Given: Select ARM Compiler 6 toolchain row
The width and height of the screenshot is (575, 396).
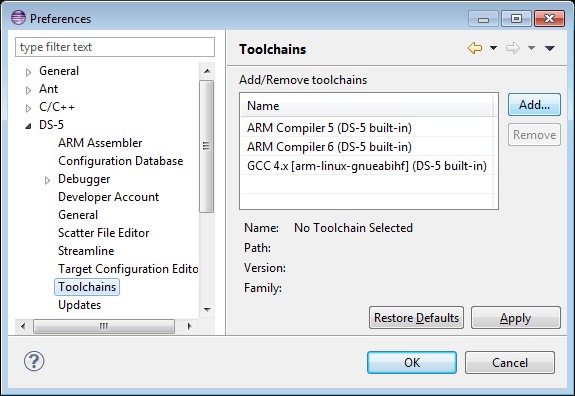Looking at the screenshot, I should click(x=367, y=147).
